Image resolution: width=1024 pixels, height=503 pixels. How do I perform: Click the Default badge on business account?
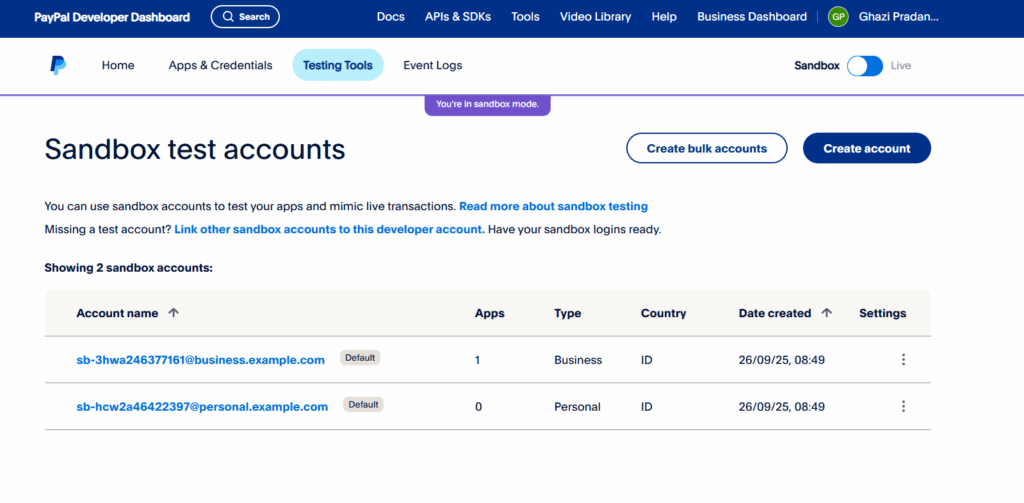click(360, 357)
